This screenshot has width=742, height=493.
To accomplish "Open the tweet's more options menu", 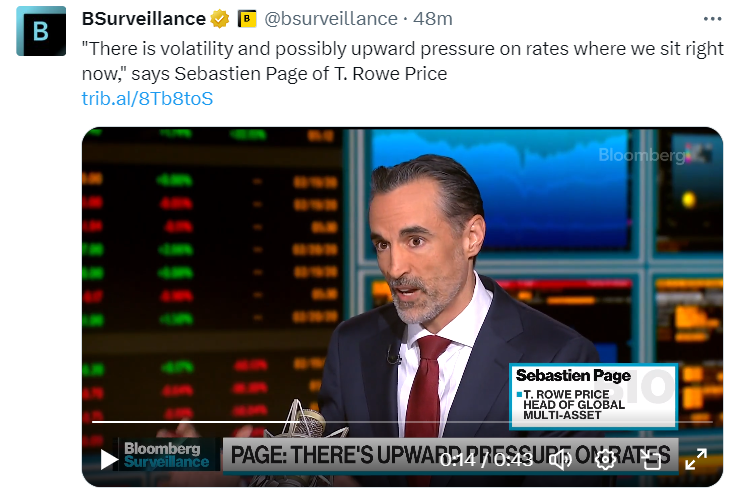I will [x=712, y=19].
